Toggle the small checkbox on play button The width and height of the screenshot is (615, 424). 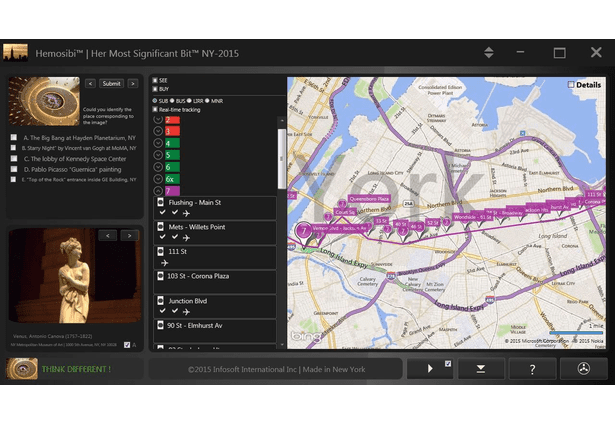click(x=448, y=364)
